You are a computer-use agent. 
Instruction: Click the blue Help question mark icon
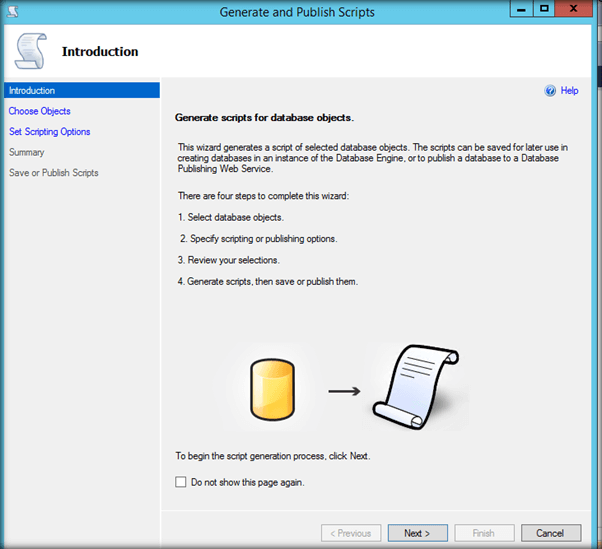[x=550, y=91]
